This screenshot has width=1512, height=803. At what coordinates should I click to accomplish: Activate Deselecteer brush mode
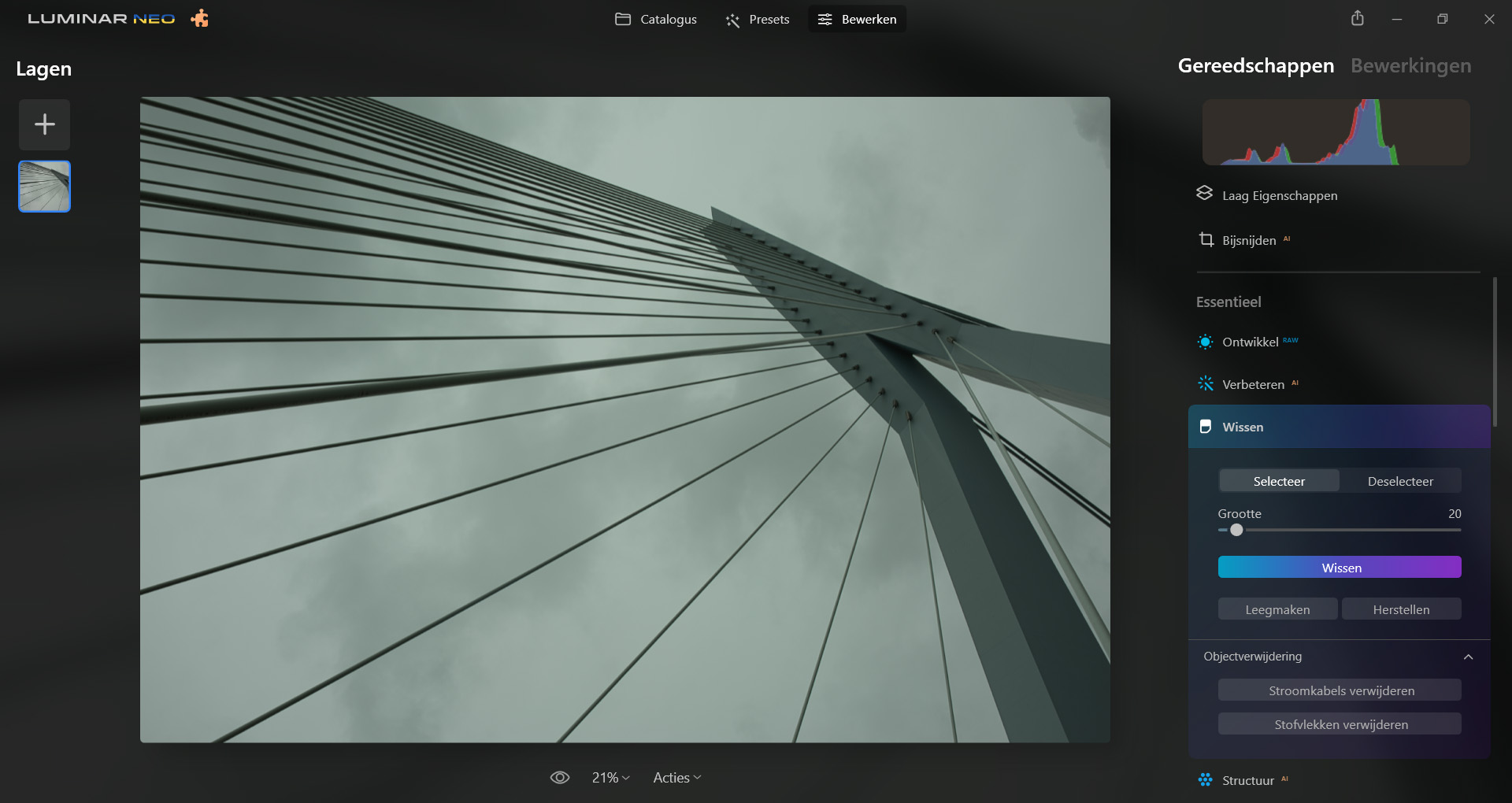(x=1400, y=481)
